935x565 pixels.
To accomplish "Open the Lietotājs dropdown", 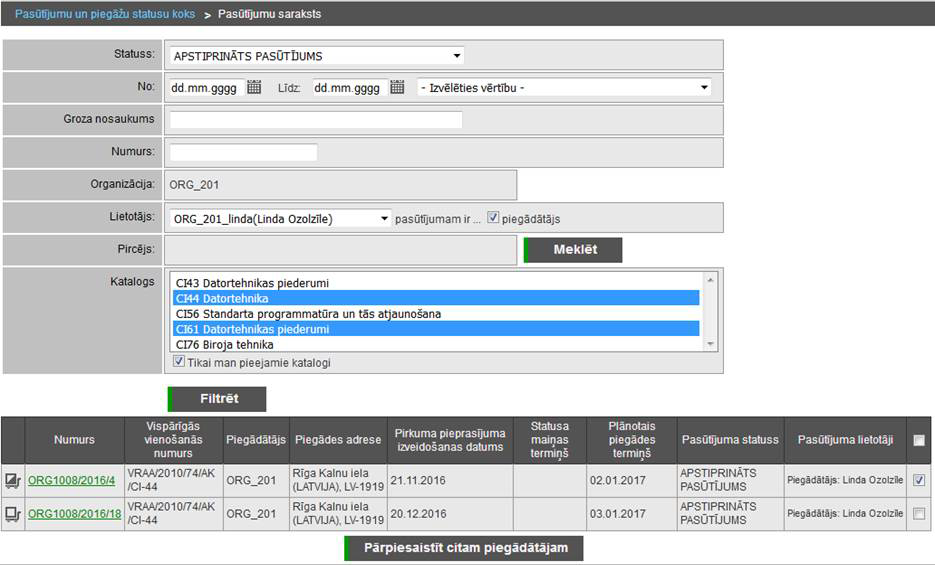I will [280, 219].
